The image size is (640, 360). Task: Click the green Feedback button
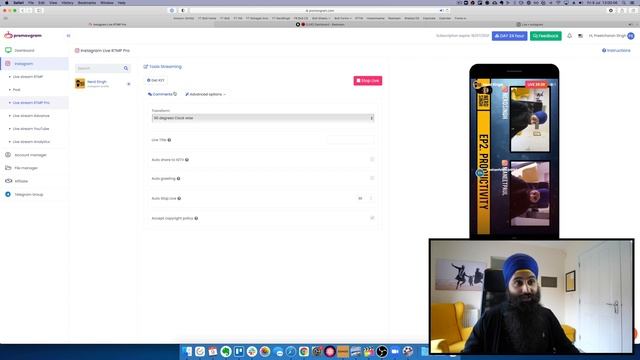546,36
